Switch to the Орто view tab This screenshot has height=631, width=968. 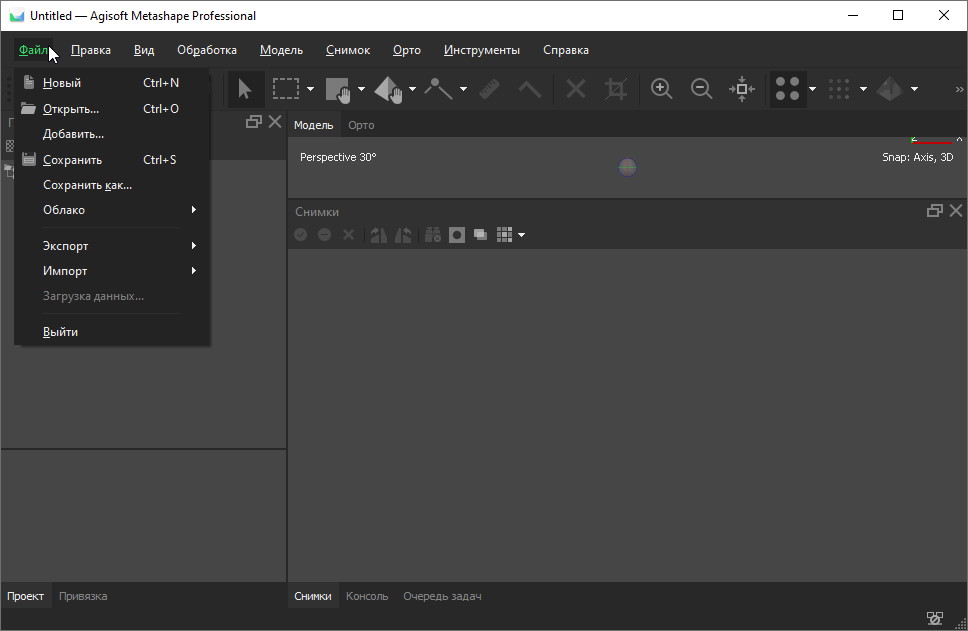point(361,125)
